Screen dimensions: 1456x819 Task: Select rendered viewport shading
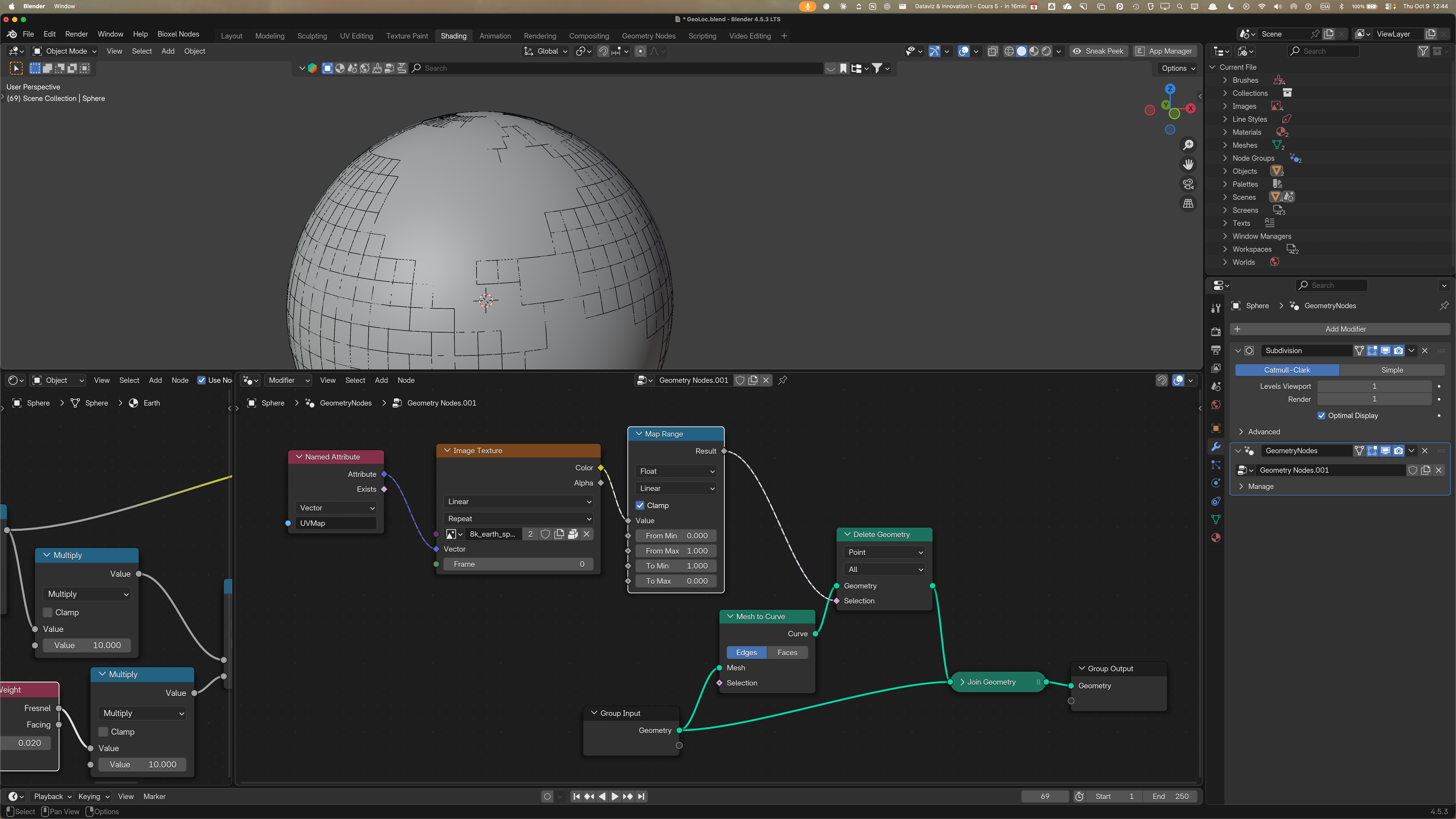pos(1046,51)
